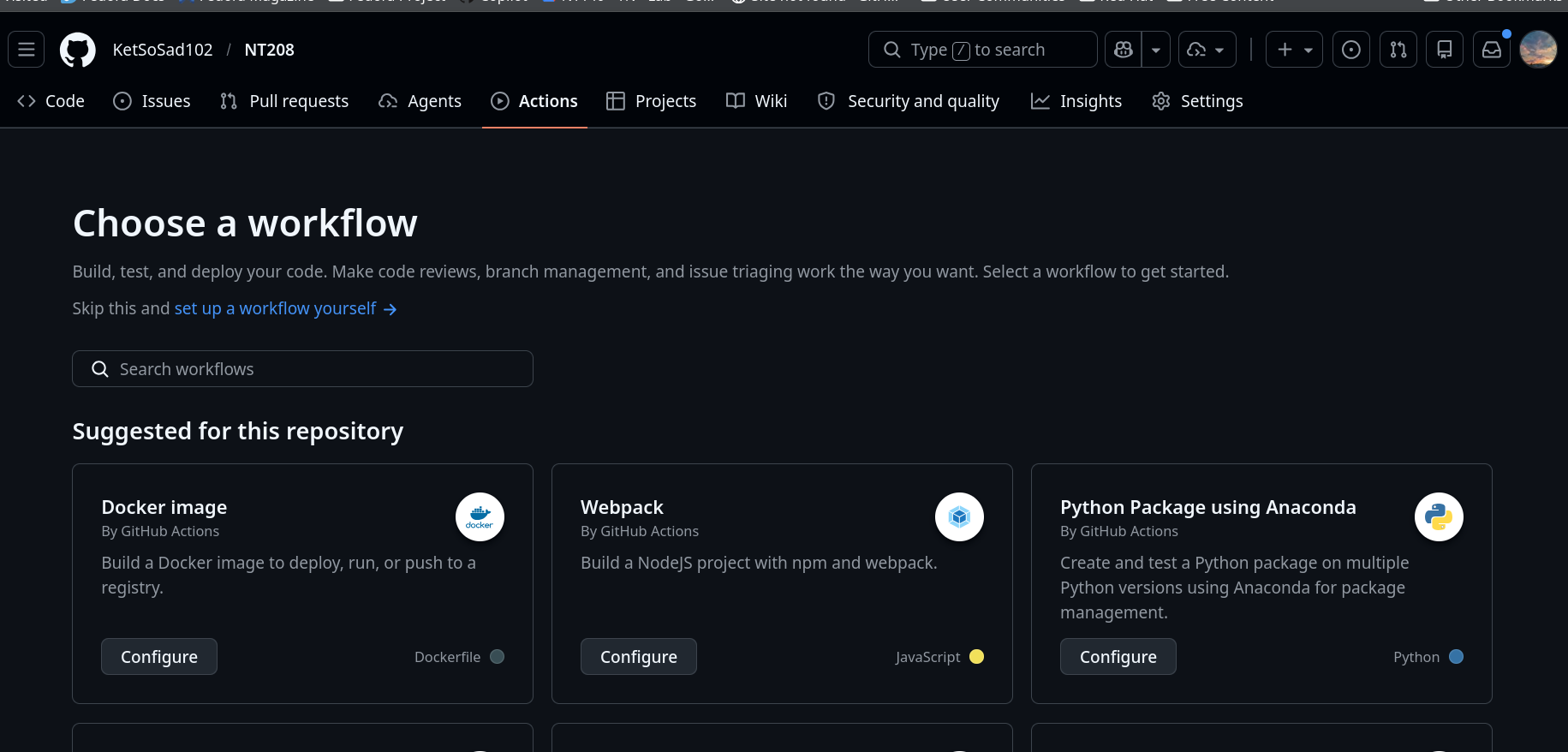Open the global Issues icon in header

click(x=1351, y=50)
